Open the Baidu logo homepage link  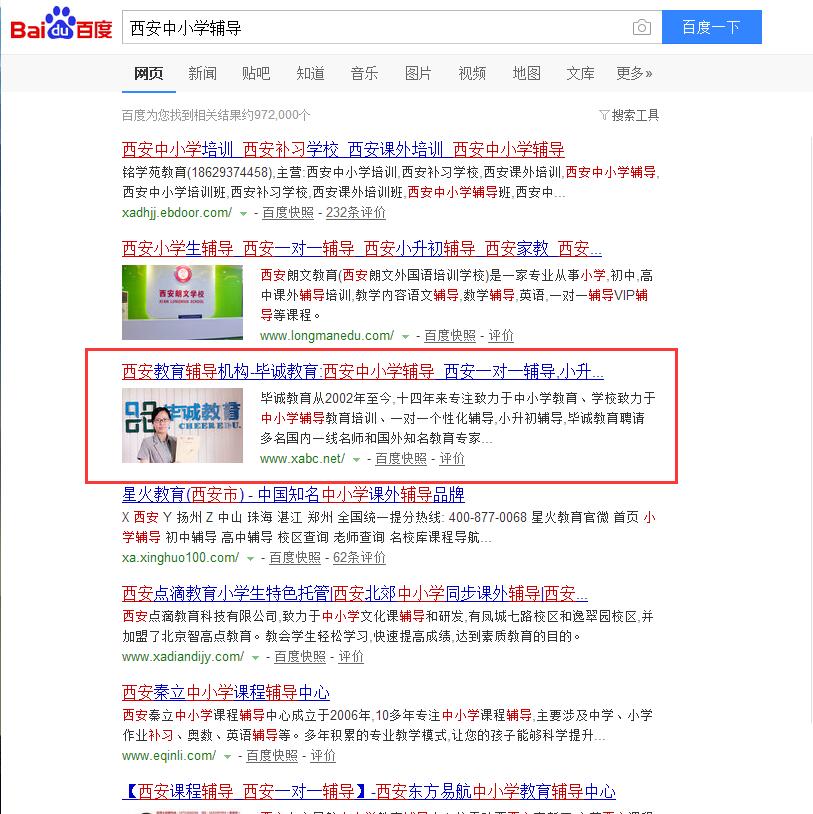[61, 24]
